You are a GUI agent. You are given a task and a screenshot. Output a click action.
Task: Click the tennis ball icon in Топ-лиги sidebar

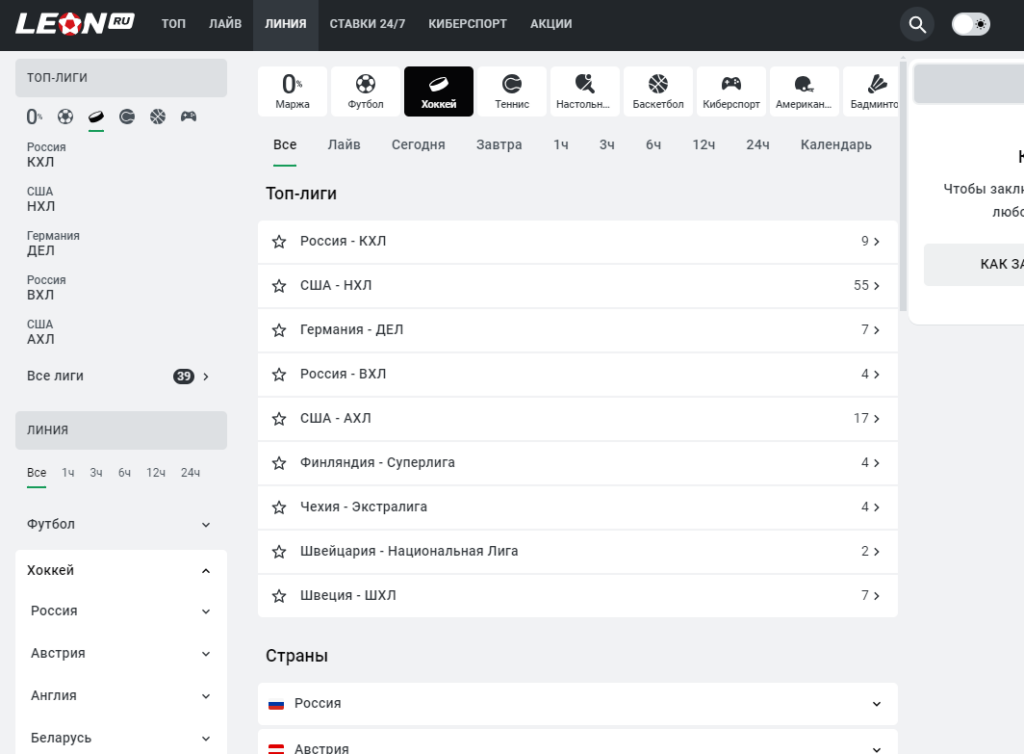tap(127, 117)
